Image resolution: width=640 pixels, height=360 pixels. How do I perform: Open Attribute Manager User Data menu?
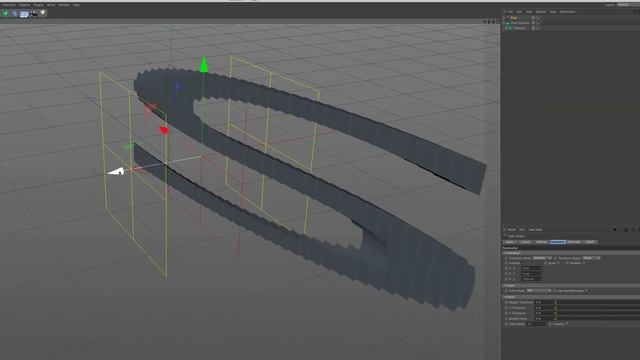535,230
